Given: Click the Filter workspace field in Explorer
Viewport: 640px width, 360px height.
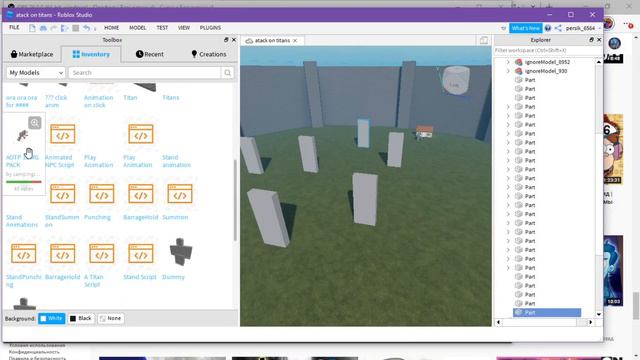Looking at the screenshot, I should pos(548,50).
